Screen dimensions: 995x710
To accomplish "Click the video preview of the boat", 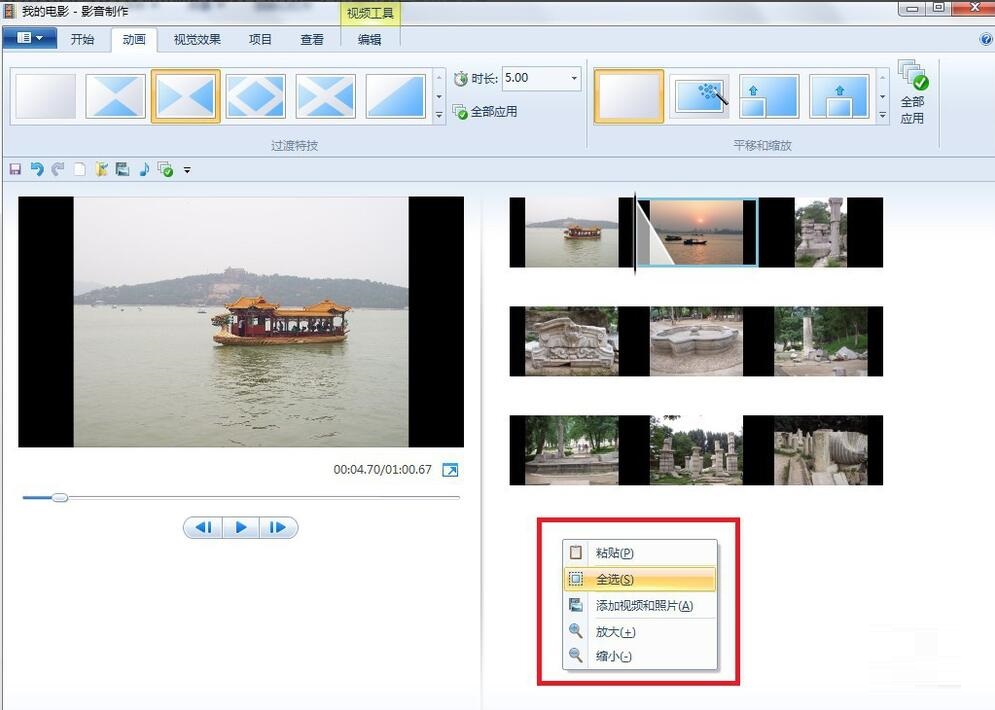I will 241,322.
